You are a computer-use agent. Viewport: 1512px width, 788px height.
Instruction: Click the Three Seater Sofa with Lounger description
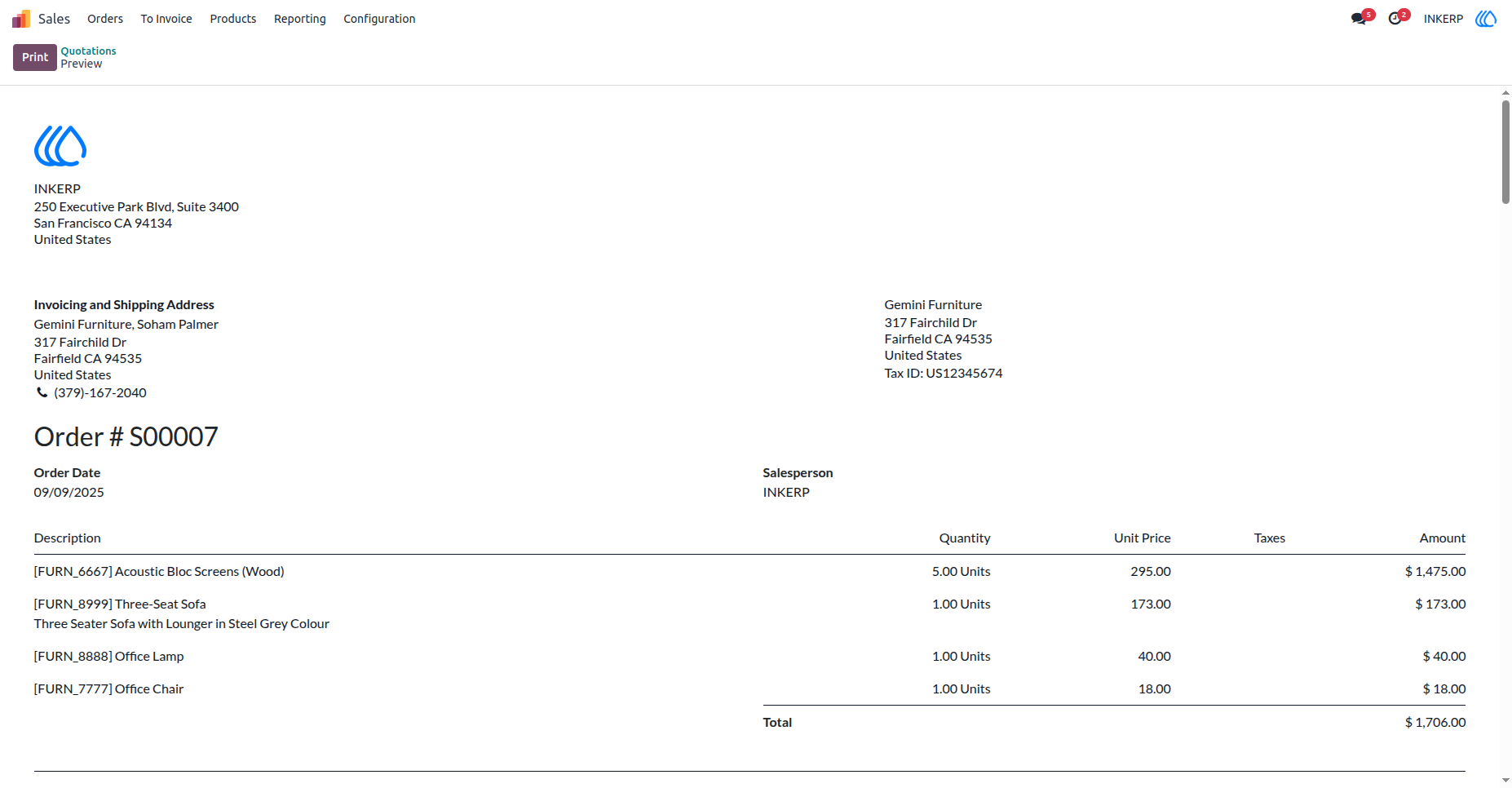coord(182,624)
